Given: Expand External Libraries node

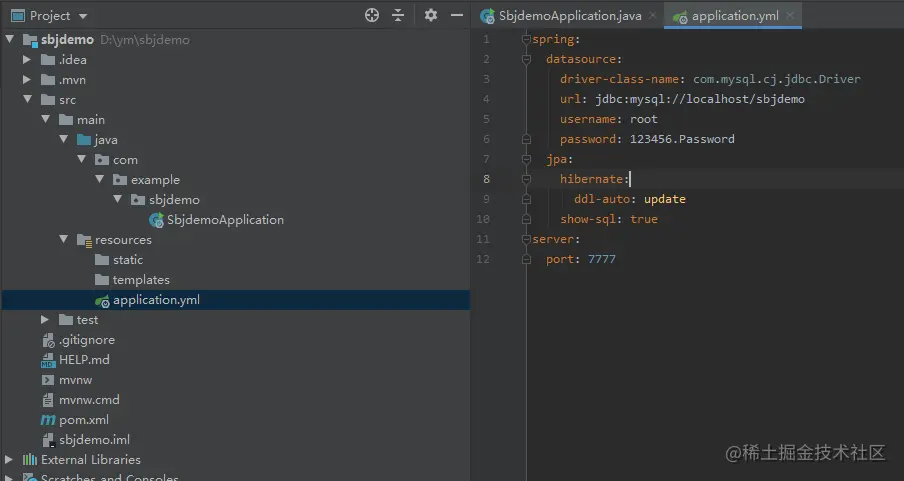Looking at the screenshot, I should click(9, 460).
